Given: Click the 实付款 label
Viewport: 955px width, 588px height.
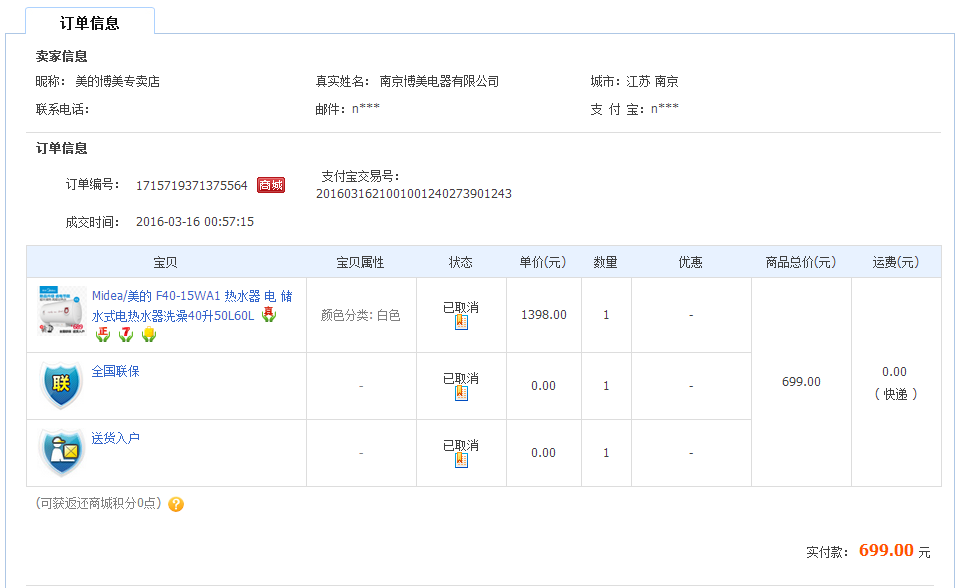Looking at the screenshot, I should click(827, 552).
